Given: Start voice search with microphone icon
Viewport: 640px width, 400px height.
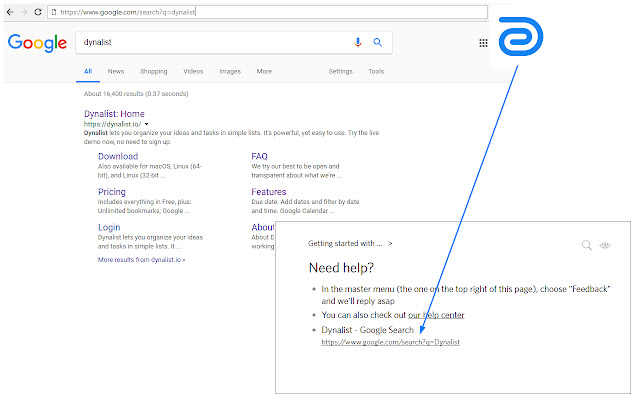Looking at the screenshot, I should point(358,42).
